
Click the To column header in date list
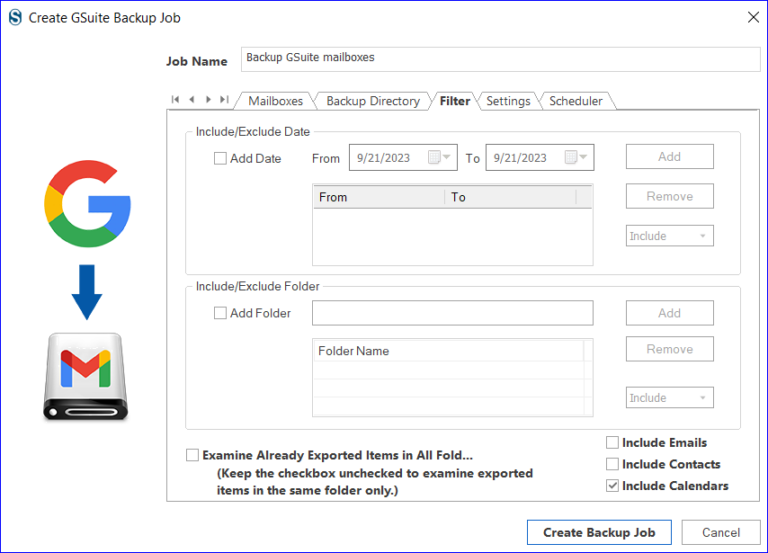(510, 197)
